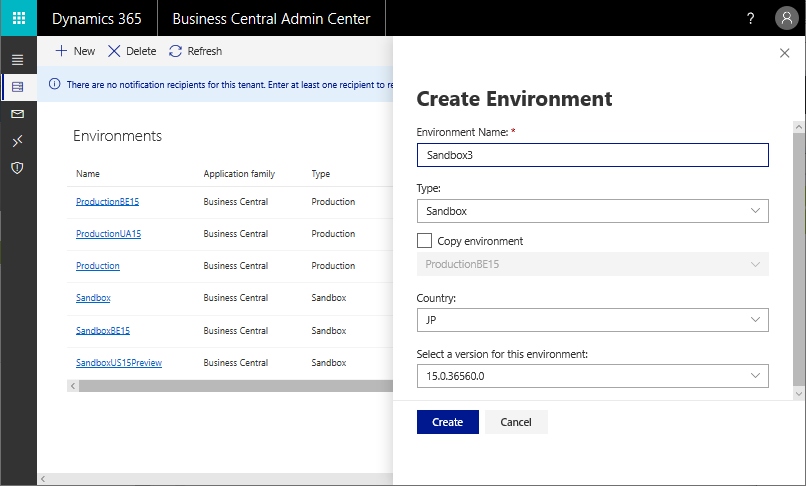Click the Sandbox type cell in SandboxUS15Preview row

(x=329, y=363)
